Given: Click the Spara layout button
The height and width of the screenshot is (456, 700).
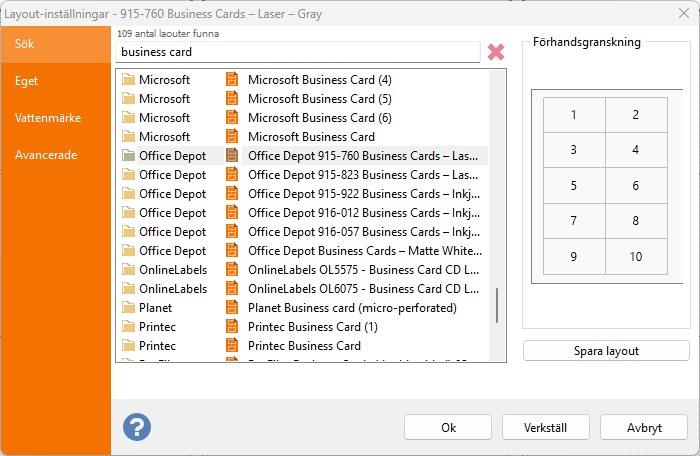Looking at the screenshot, I should 606,351.
